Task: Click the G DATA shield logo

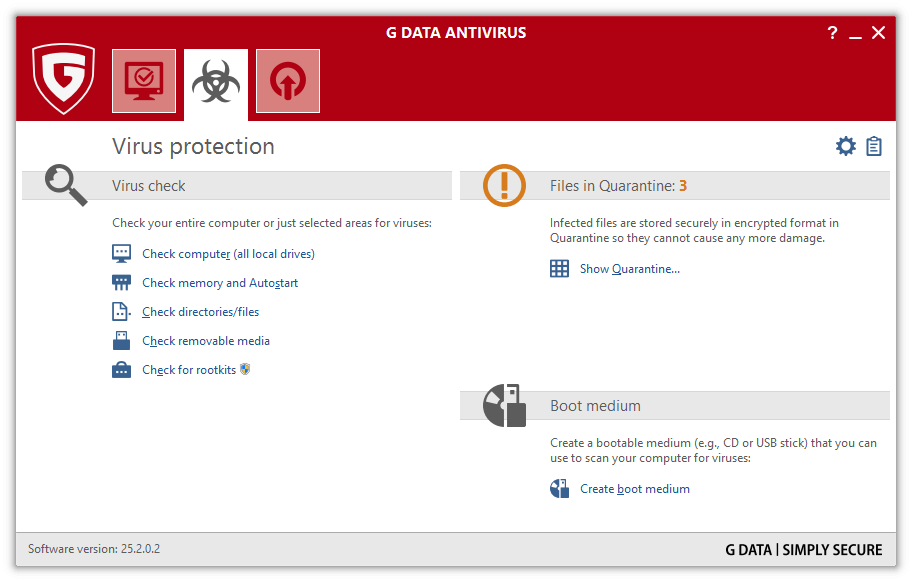Action: coord(63,78)
